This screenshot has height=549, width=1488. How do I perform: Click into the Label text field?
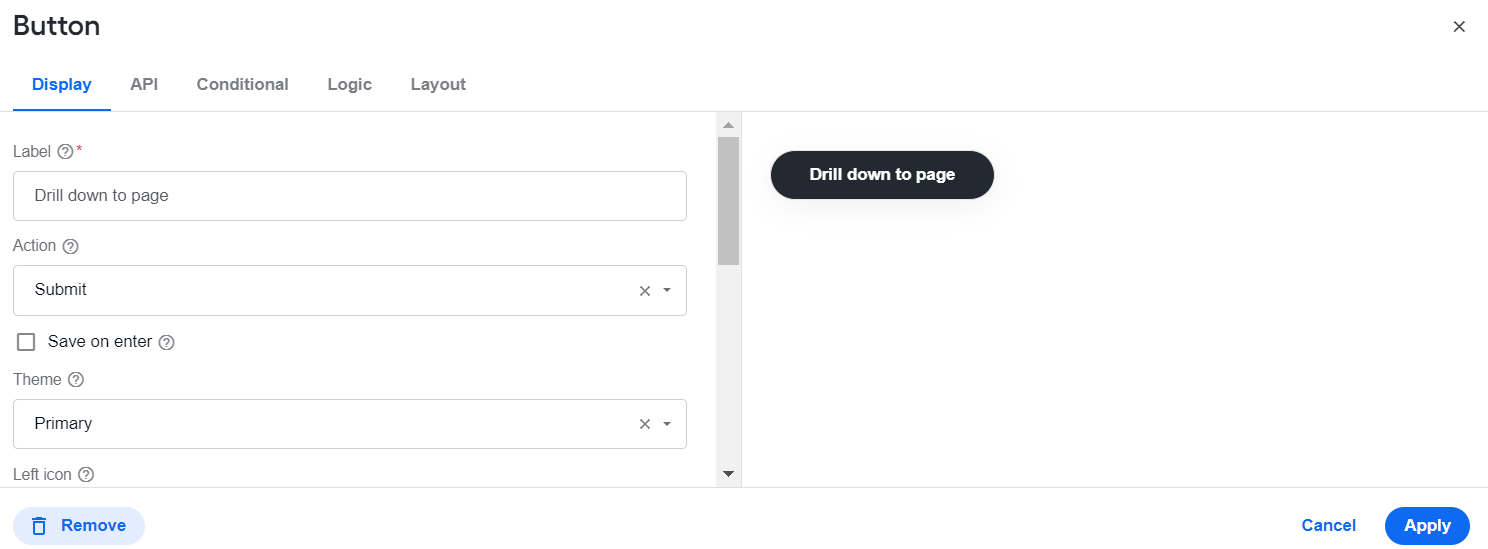tap(350, 196)
